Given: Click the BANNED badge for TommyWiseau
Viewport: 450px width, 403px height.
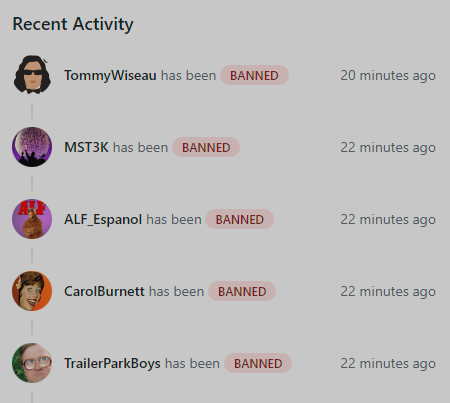Looking at the screenshot, I should click(x=254, y=75).
